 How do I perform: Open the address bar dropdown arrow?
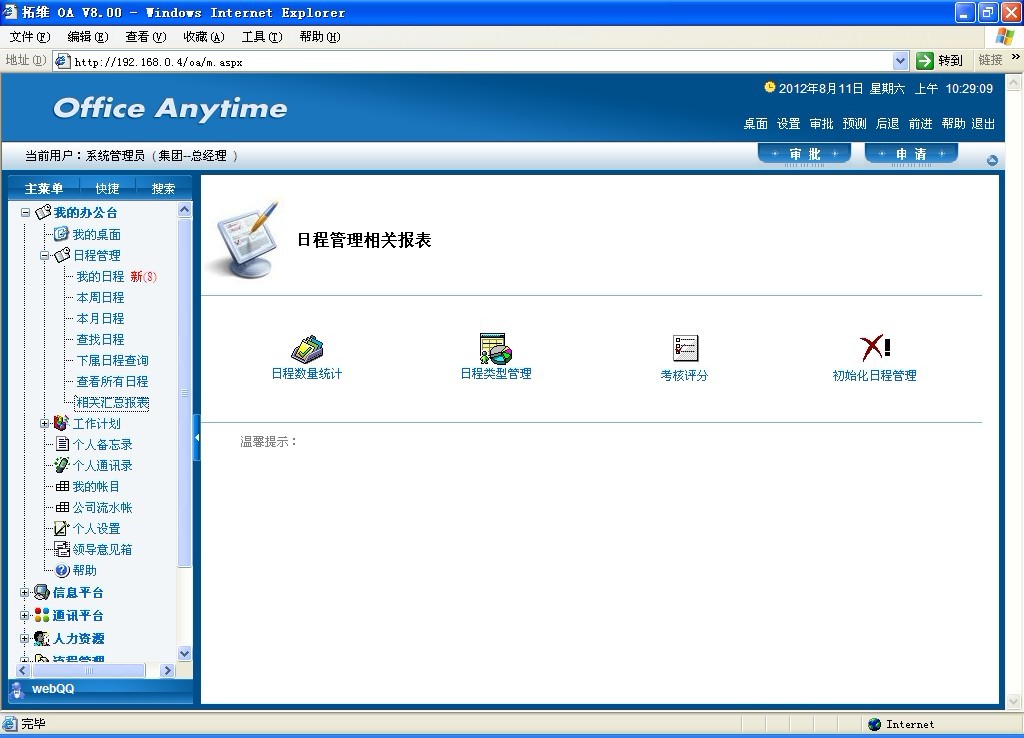pyautogui.click(x=900, y=61)
